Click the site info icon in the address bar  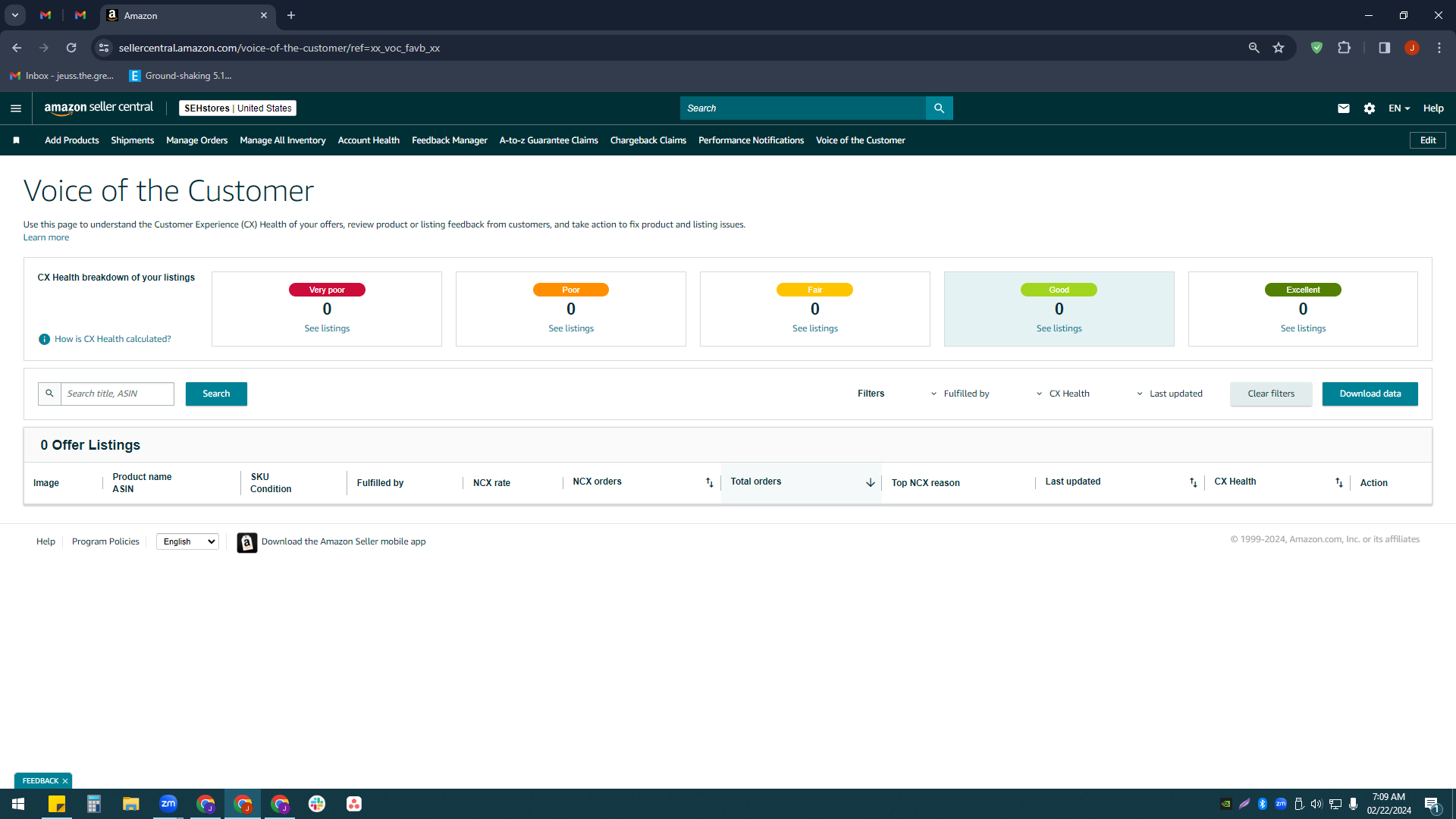pyautogui.click(x=104, y=48)
